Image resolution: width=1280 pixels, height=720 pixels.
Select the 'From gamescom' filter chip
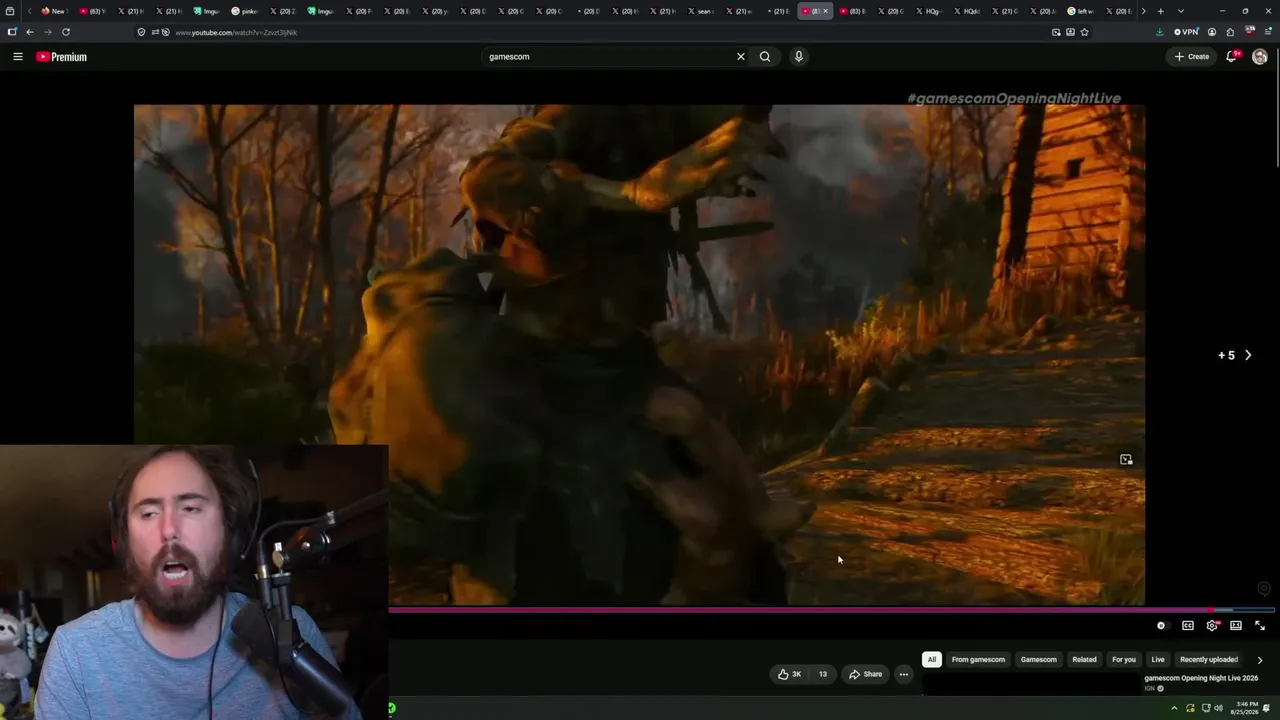[978, 660]
